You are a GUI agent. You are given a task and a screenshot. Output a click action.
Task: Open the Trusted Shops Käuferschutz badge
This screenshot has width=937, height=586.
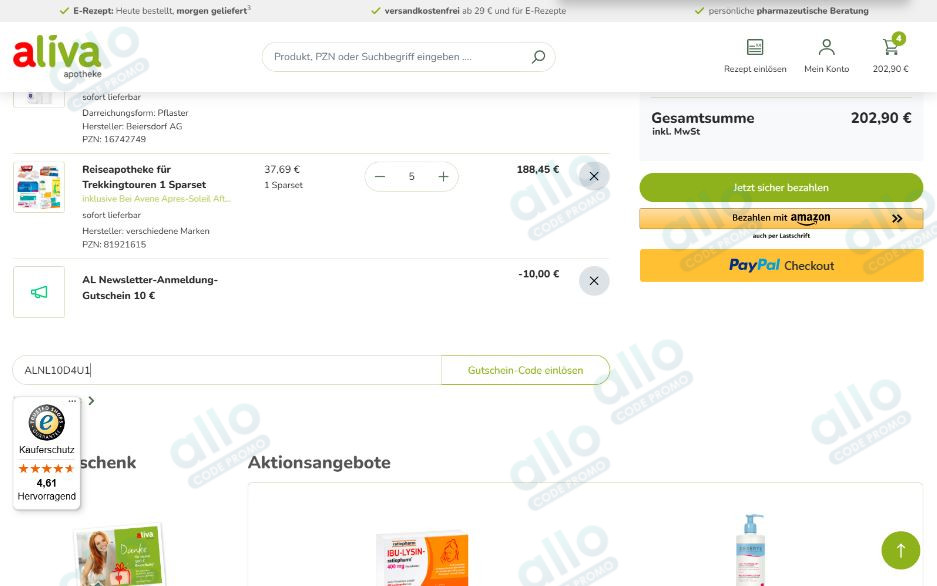pyautogui.click(x=46, y=423)
